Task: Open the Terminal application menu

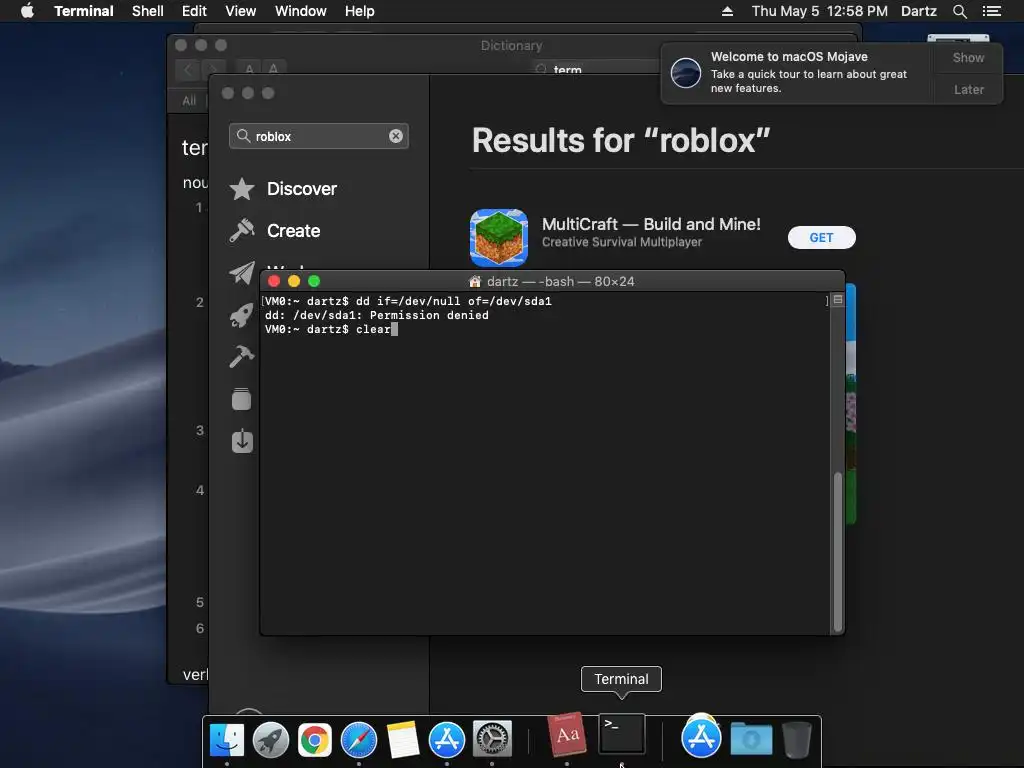Action: click(x=84, y=11)
